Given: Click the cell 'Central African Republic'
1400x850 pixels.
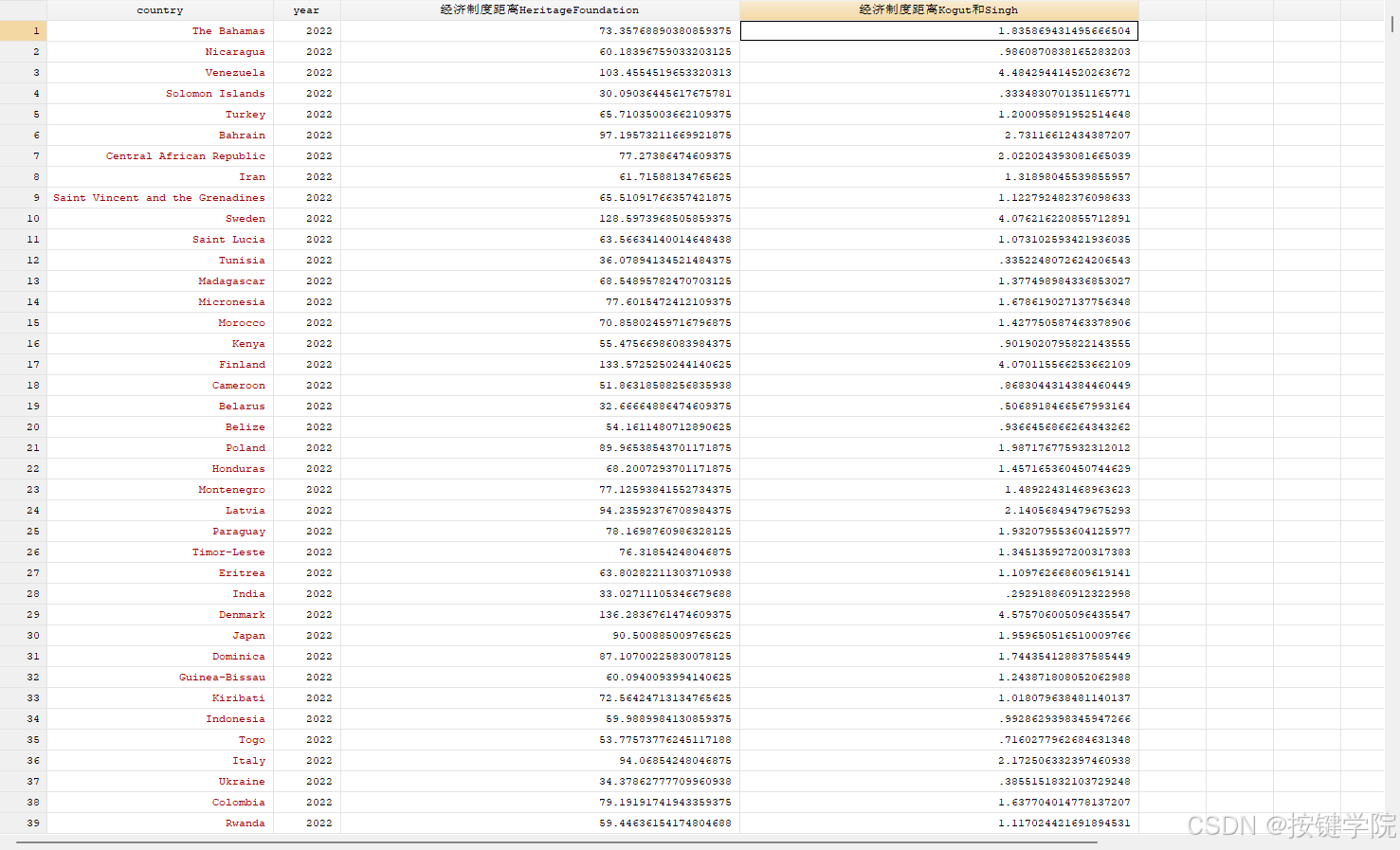Looking at the screenshot, I should tap(160, 156).
